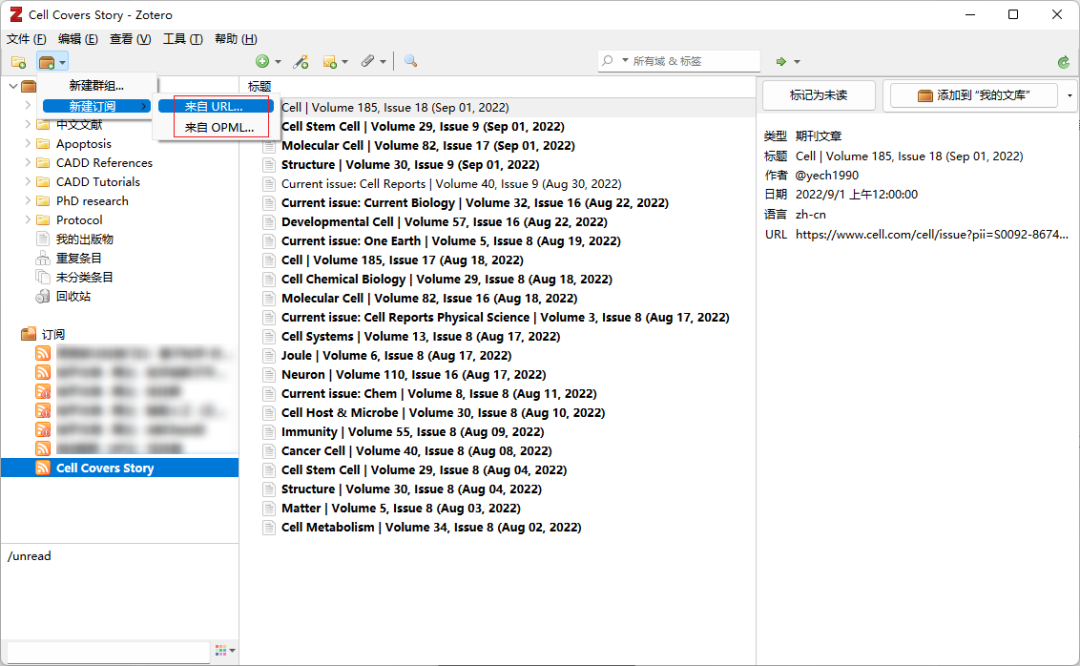Click the Advanced Search magnifier icon
This screenshot has height=666, width=1080.
411,61
